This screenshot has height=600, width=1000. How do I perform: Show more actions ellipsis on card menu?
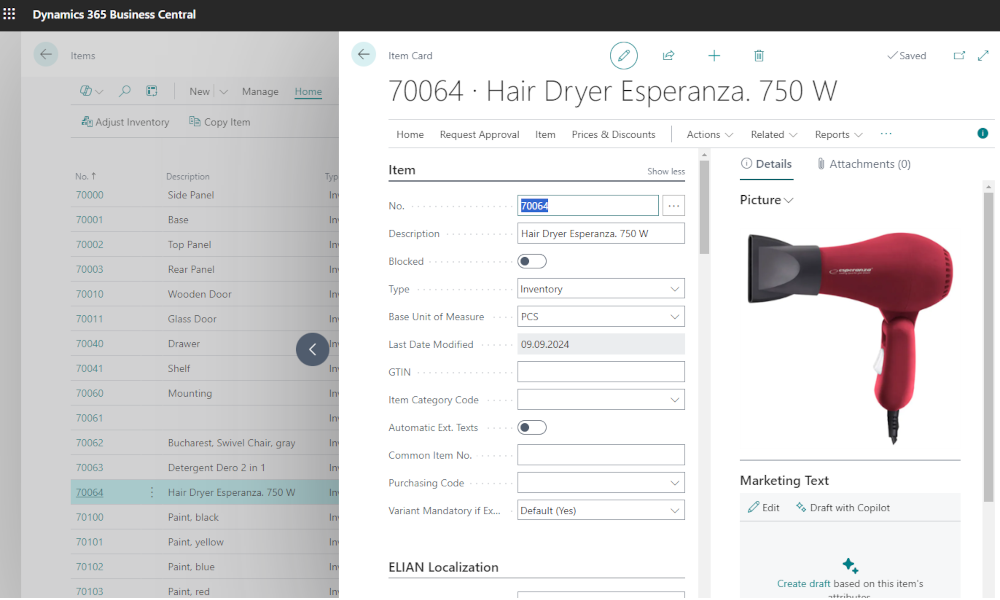(886, 134)
